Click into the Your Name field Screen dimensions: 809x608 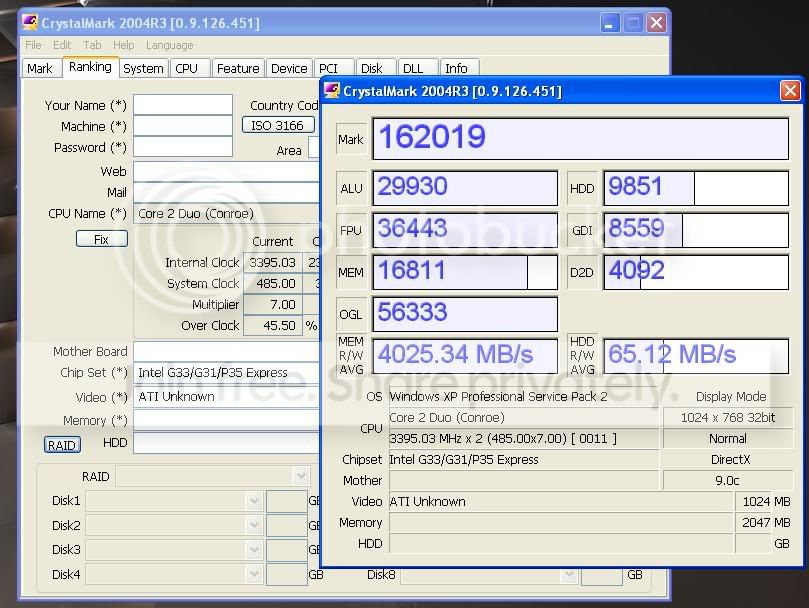183,105
